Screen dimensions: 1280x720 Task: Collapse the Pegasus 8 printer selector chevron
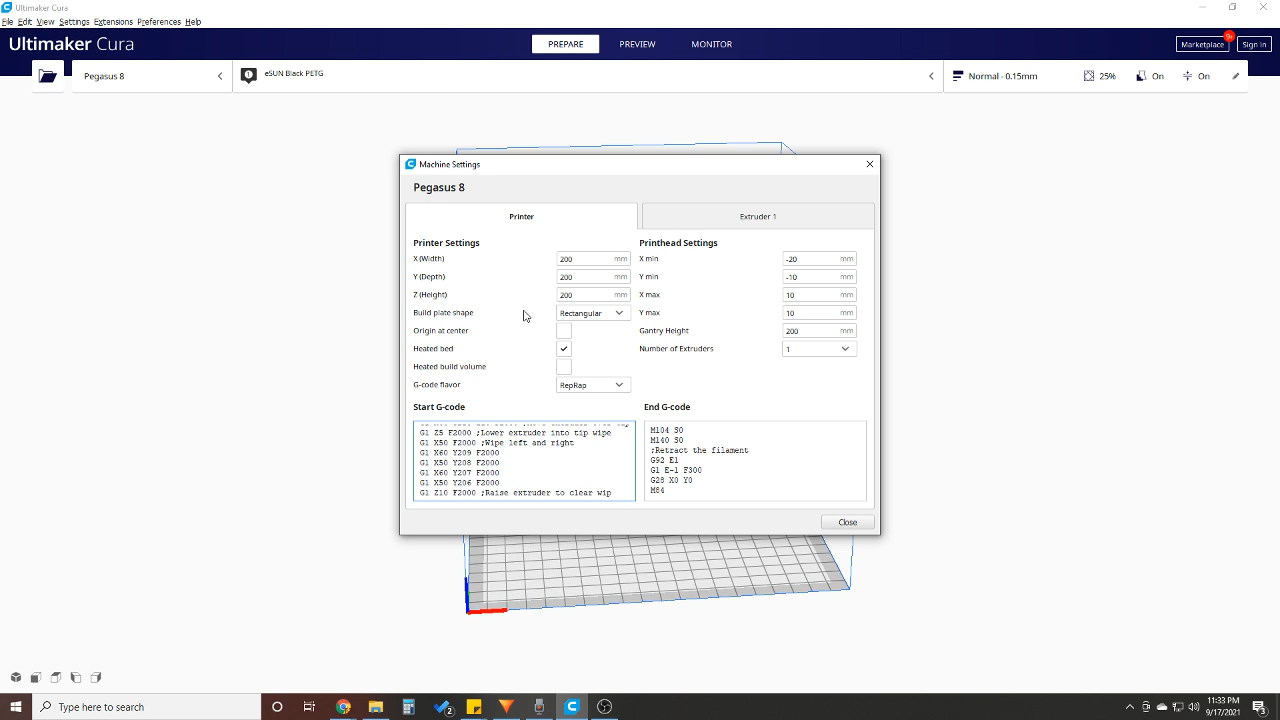tap(220, 76)
